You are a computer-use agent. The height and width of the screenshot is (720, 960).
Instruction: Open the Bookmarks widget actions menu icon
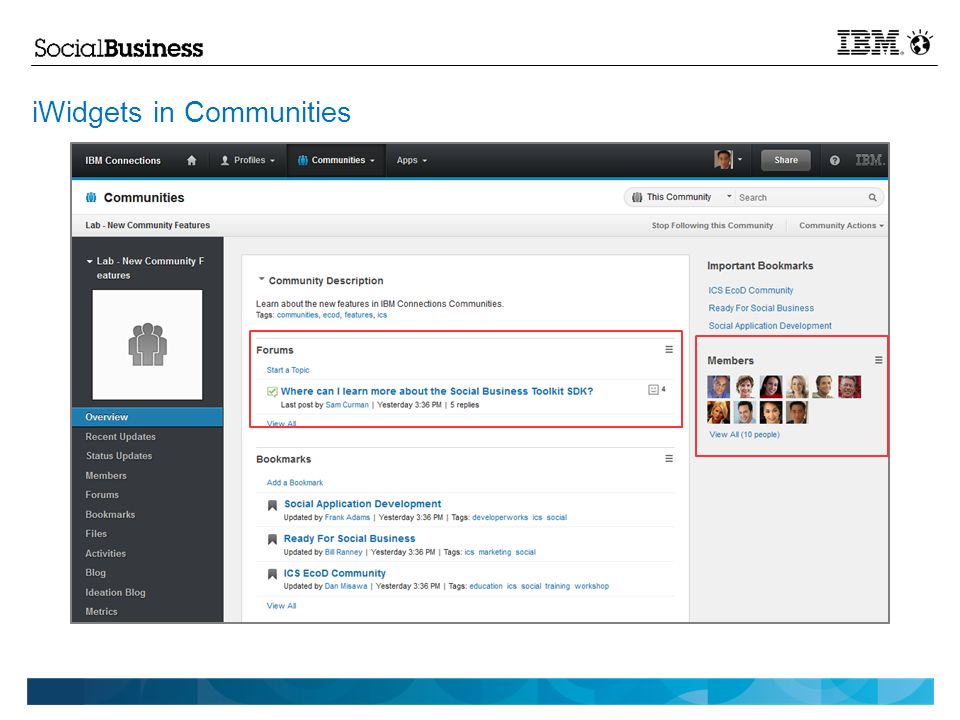pos(669,459)
